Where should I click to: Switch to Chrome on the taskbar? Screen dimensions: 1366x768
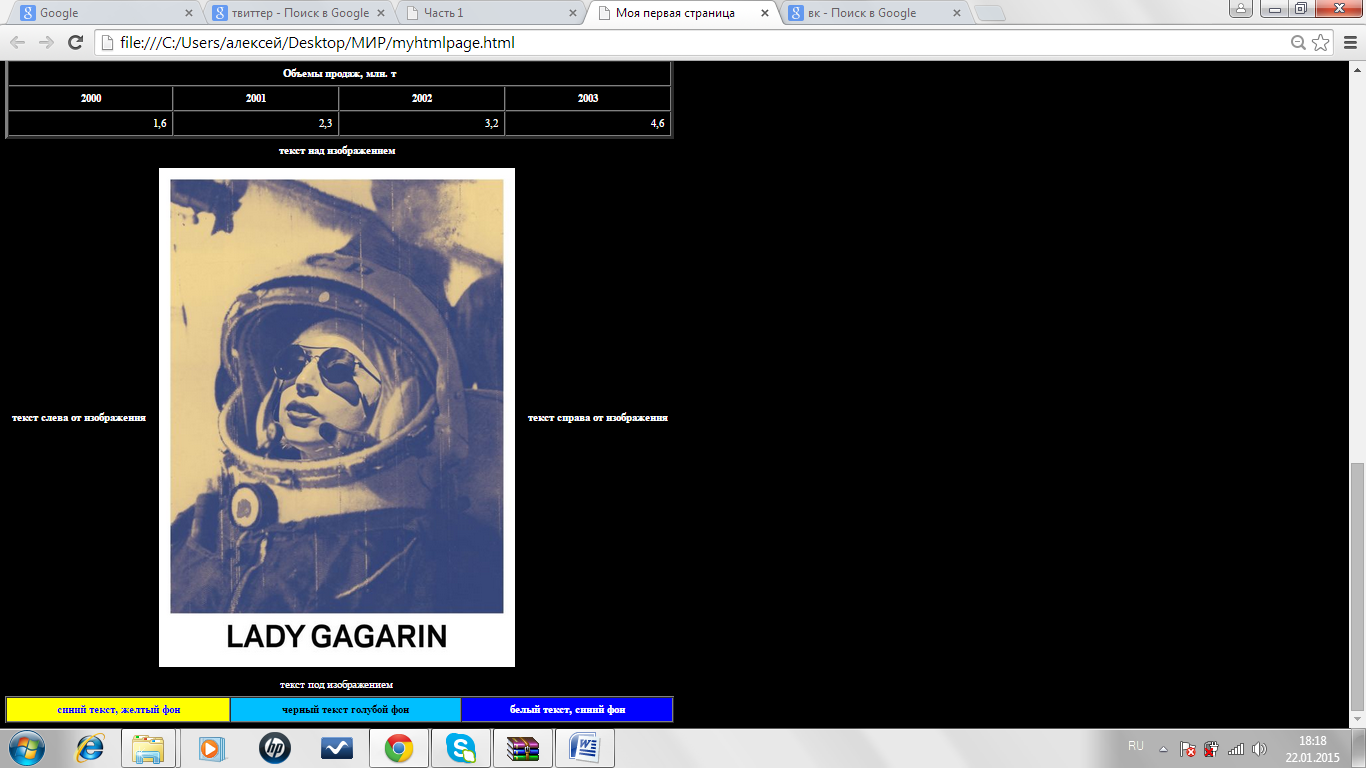[399, 748]
